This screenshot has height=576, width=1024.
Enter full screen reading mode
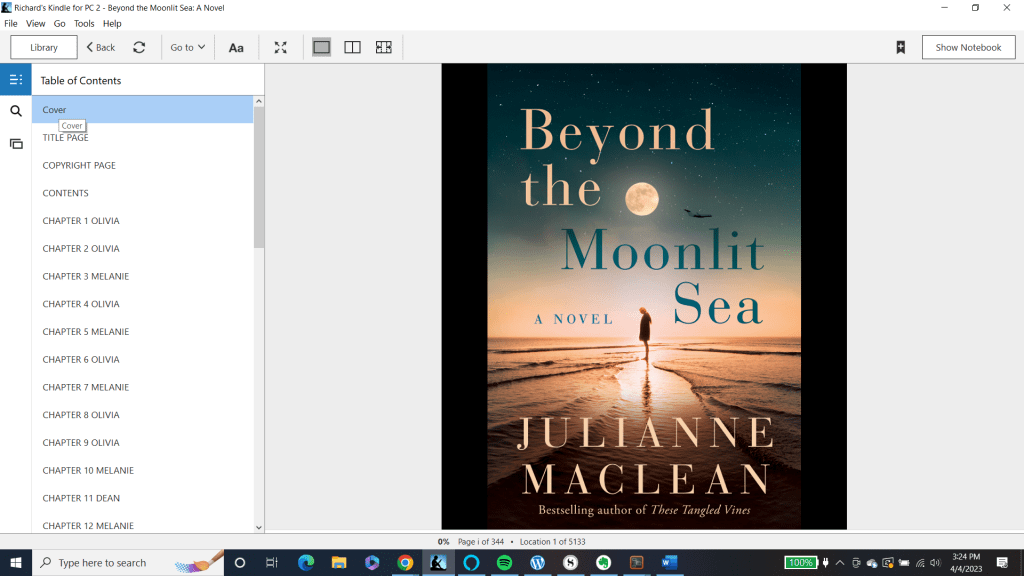[x=281, y=47]
